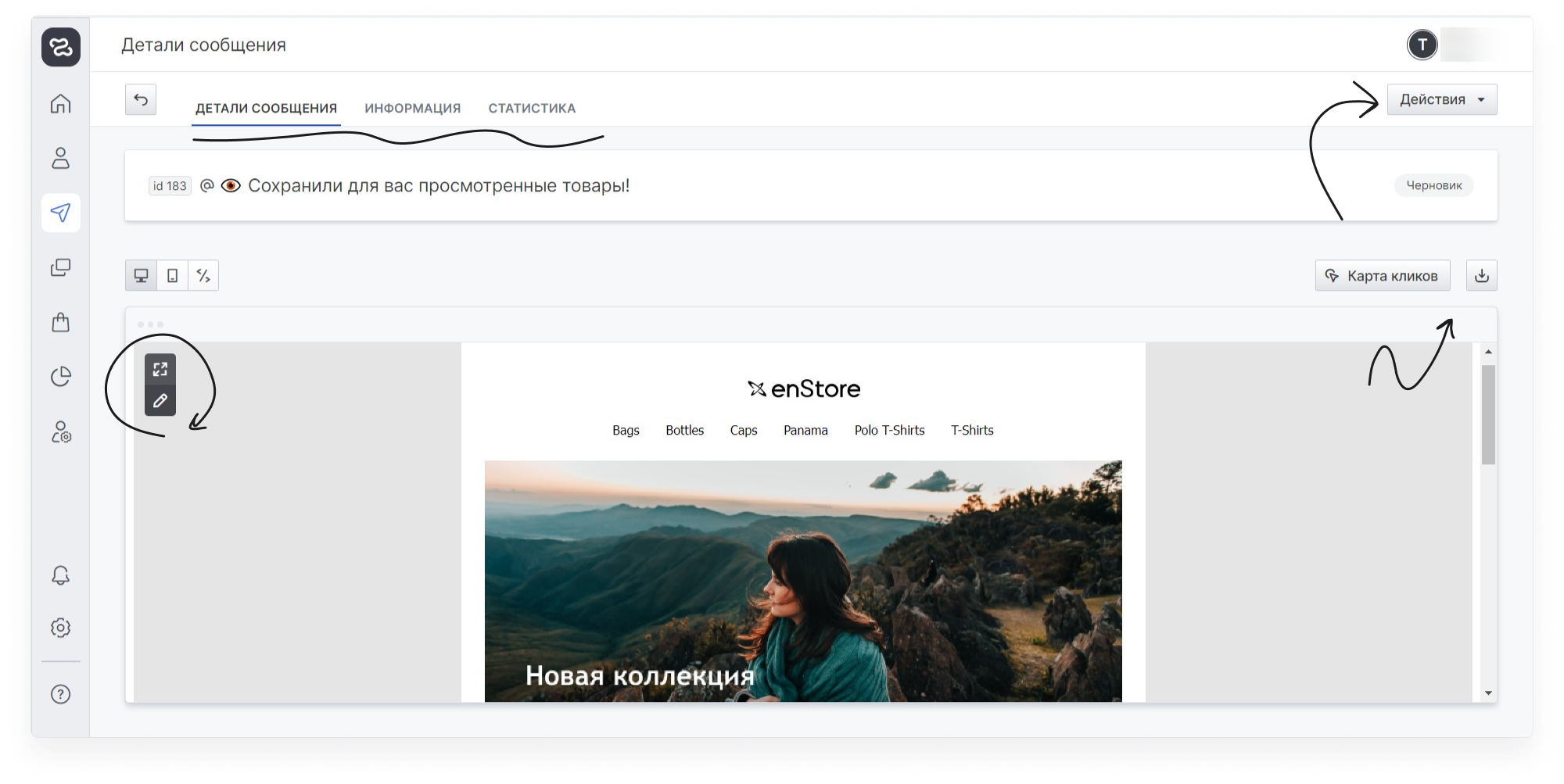
Task: Click the Polo T-Shirts link
Action: tap(890, 430)
